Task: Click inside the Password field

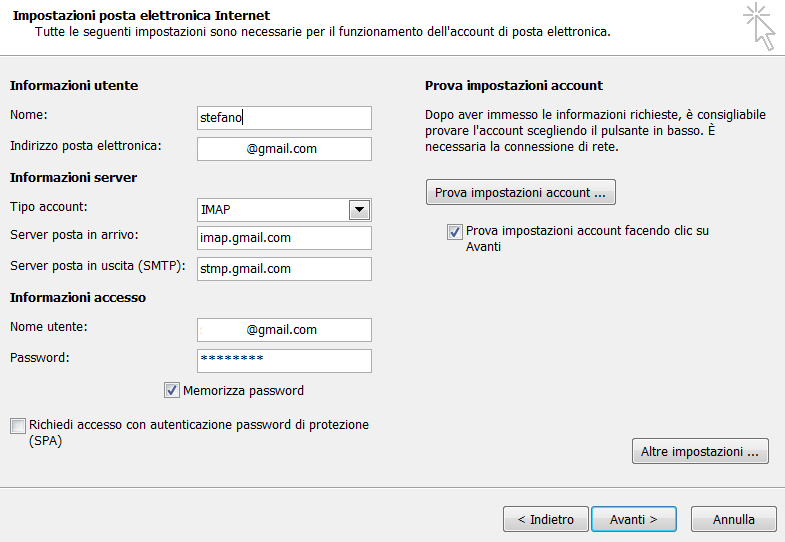Action: click(284, 361)
